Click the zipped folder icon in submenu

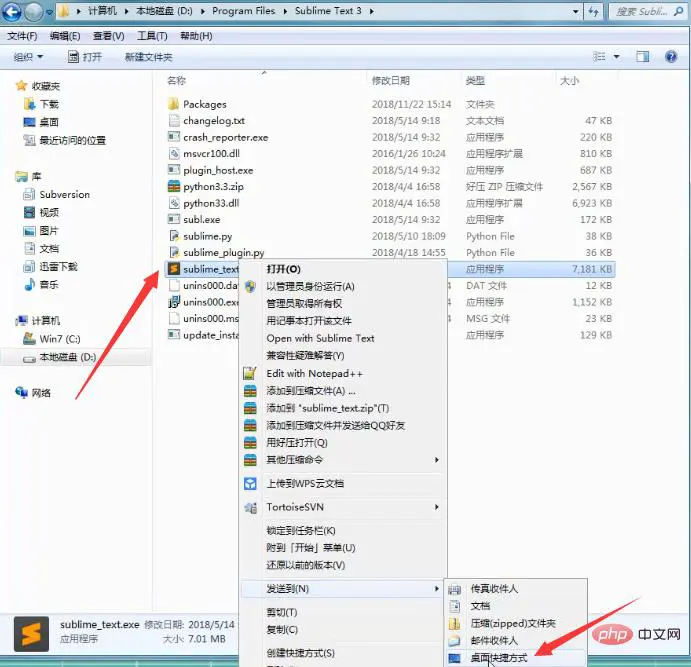(x=454, y=623)
